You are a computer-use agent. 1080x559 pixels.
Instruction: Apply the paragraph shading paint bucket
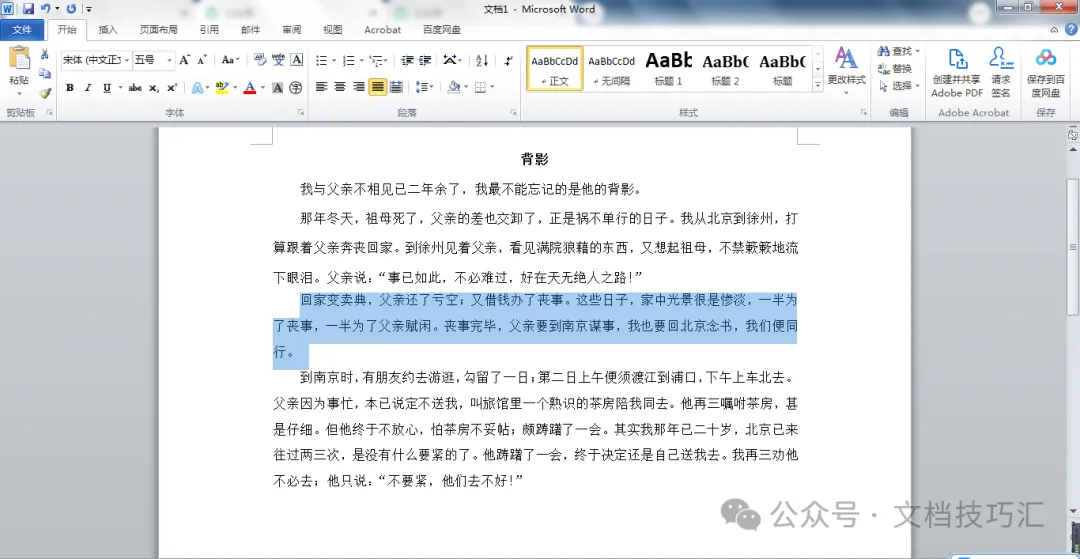[x=453, y=87]
